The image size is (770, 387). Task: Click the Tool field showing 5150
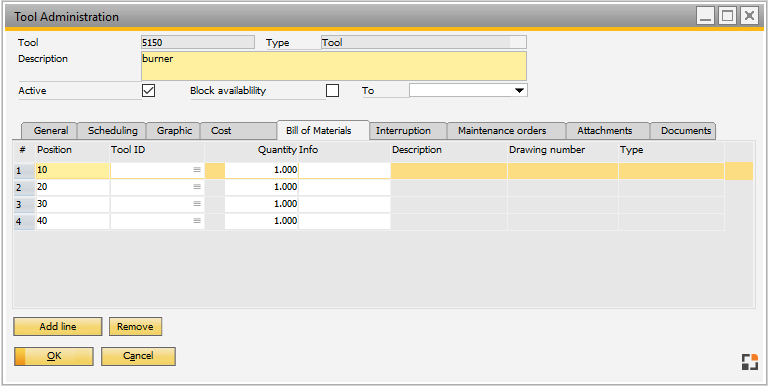click(198, 42)
